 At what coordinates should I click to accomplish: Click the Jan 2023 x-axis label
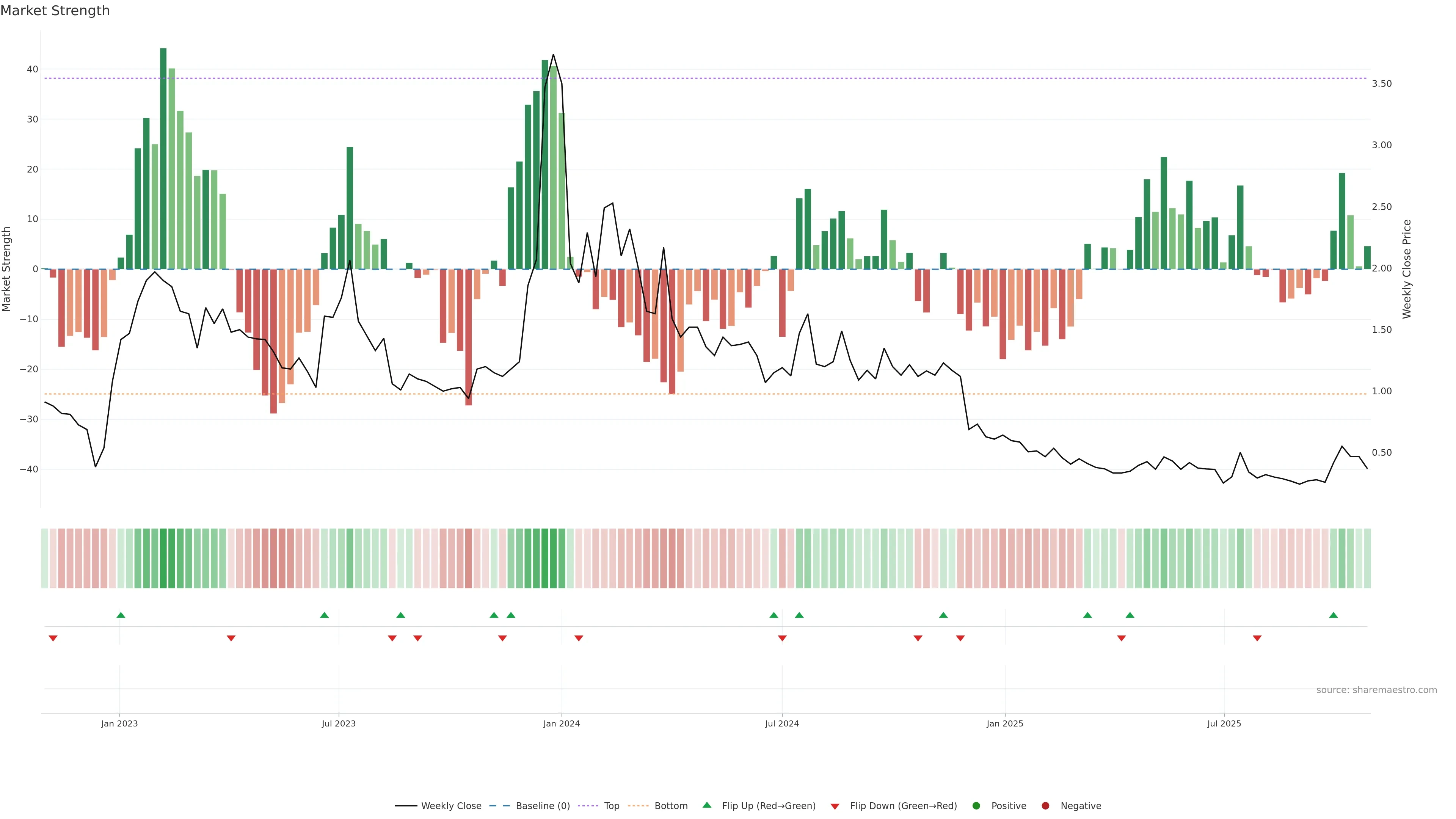(119, 723)
